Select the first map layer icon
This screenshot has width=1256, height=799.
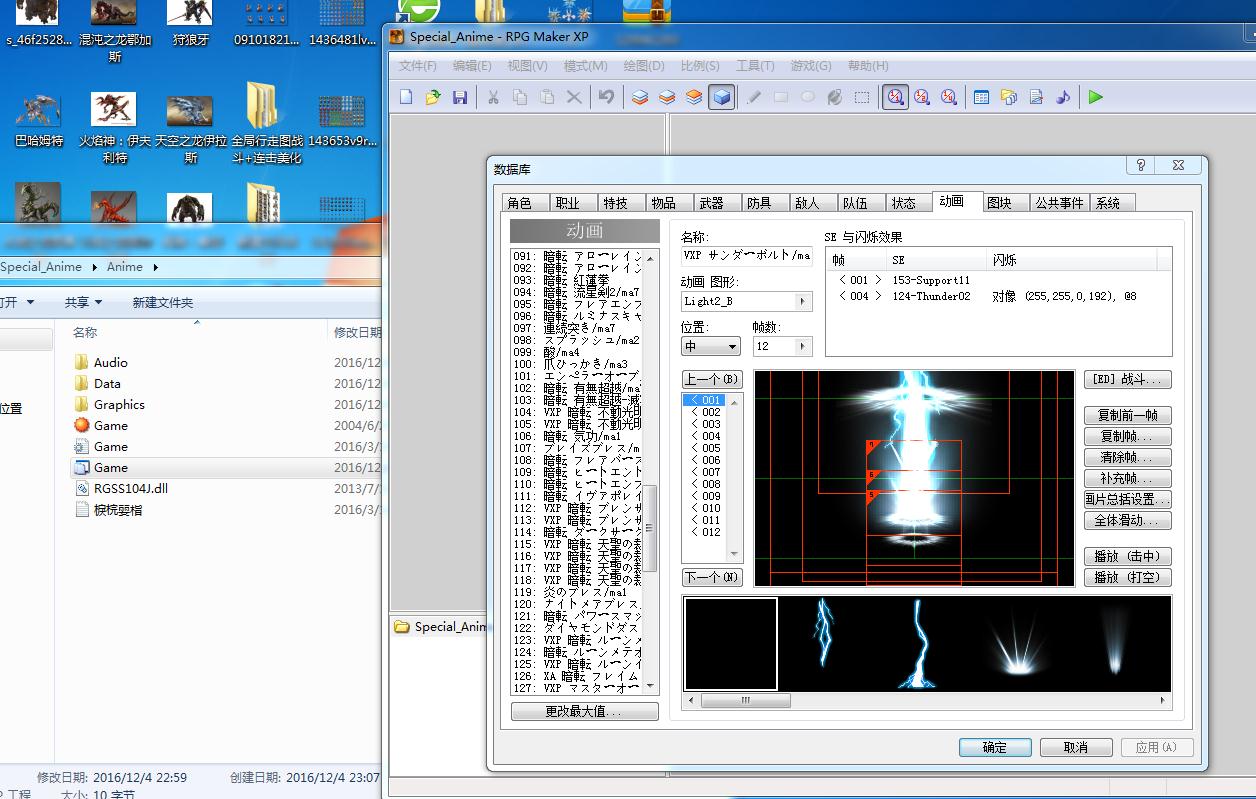point(640,97)
